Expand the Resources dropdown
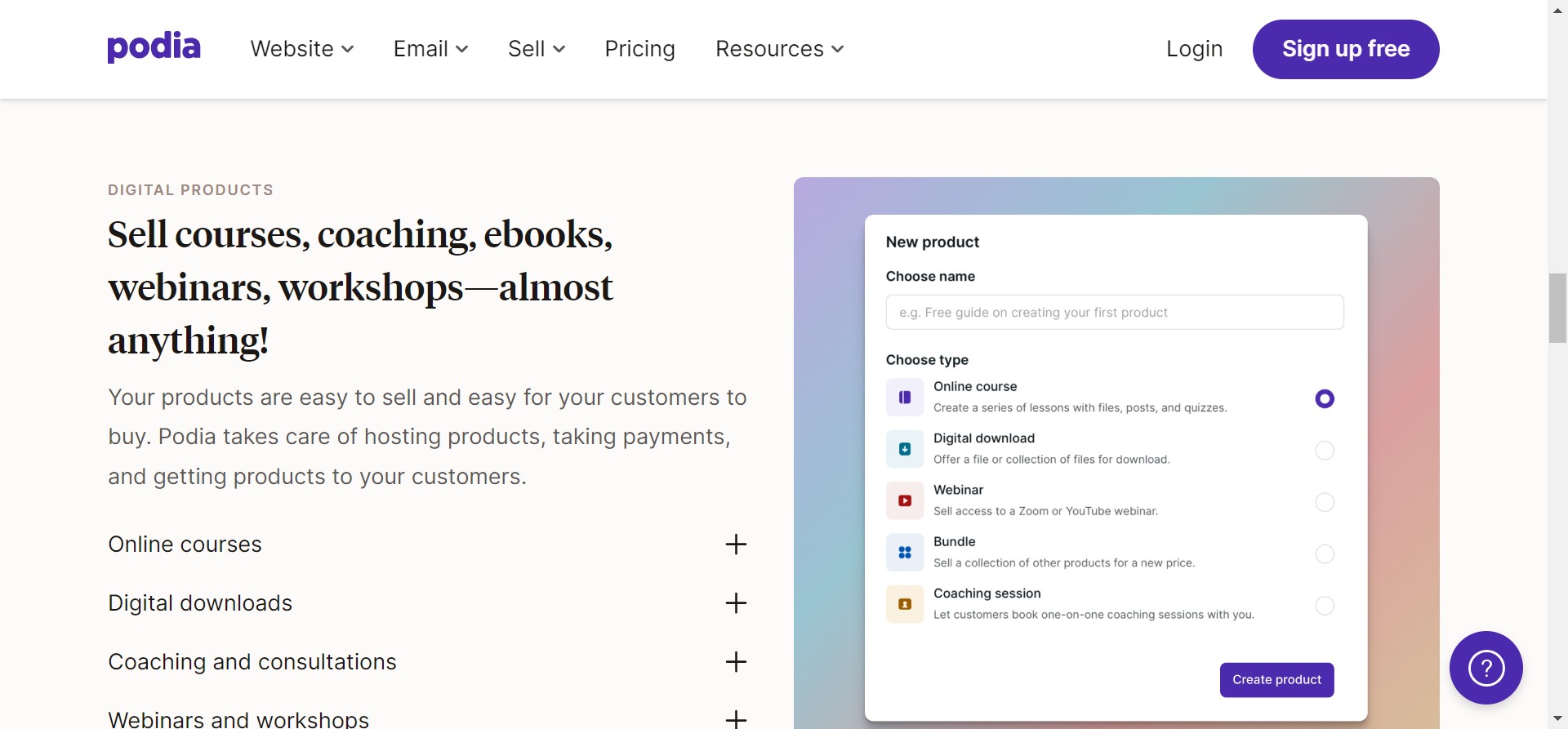Image resolution: width=1568 pixels, height=729 pixels. click(x=779, y=49)
